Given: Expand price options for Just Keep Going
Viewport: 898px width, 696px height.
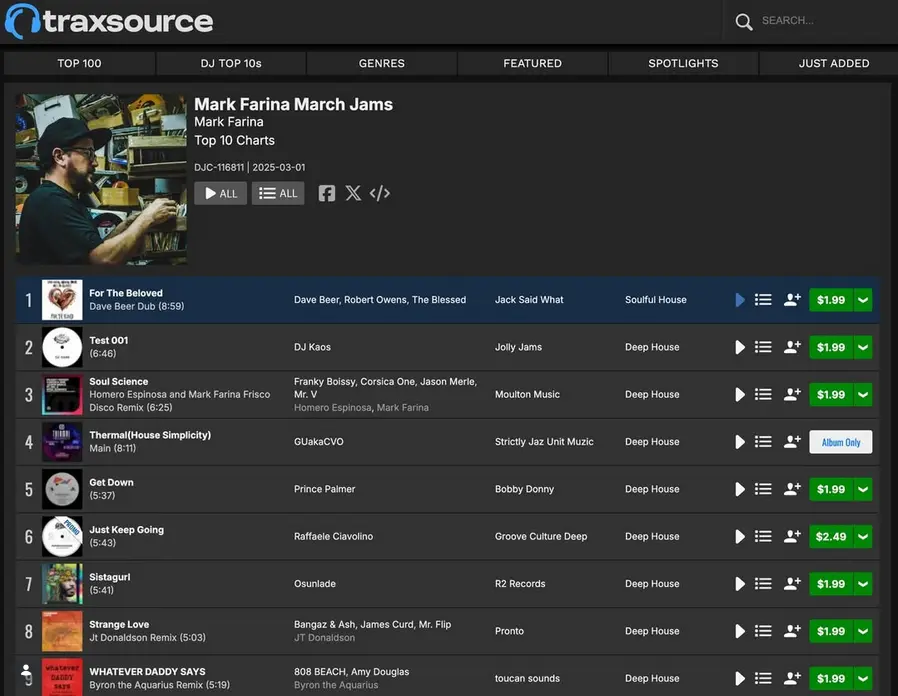Looking at the screenshot, I should pos(863,537).
